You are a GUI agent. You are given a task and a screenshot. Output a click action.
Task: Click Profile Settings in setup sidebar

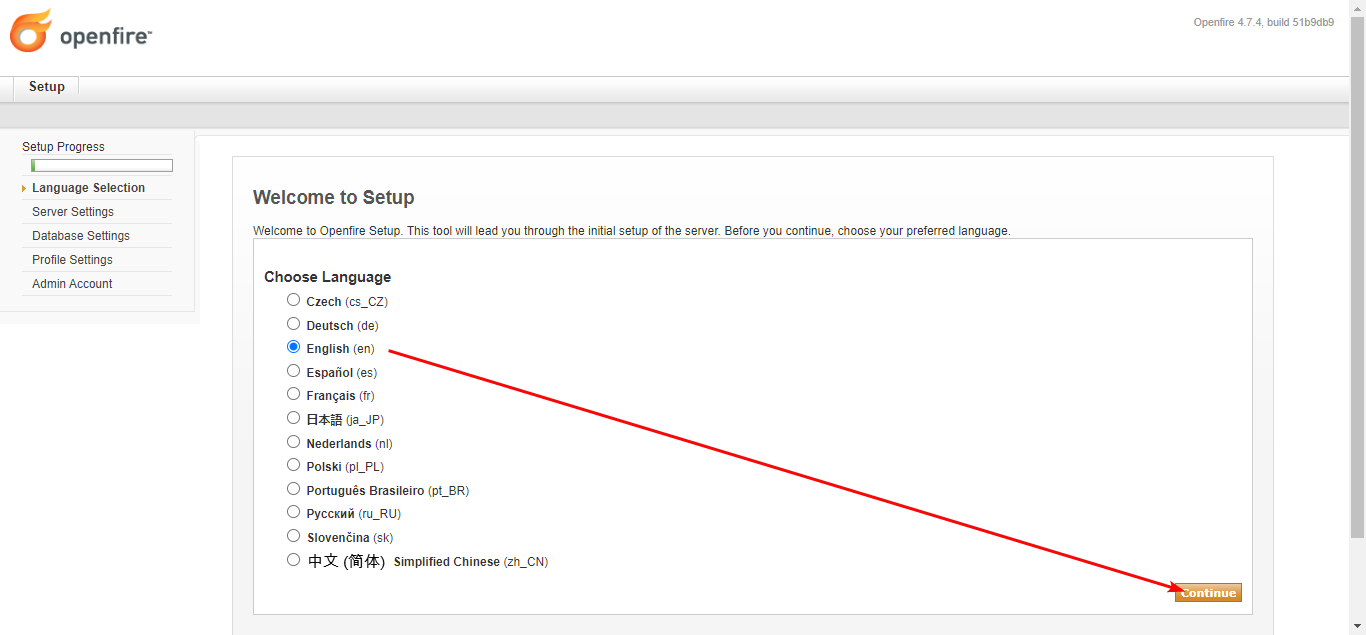point(72,260)
